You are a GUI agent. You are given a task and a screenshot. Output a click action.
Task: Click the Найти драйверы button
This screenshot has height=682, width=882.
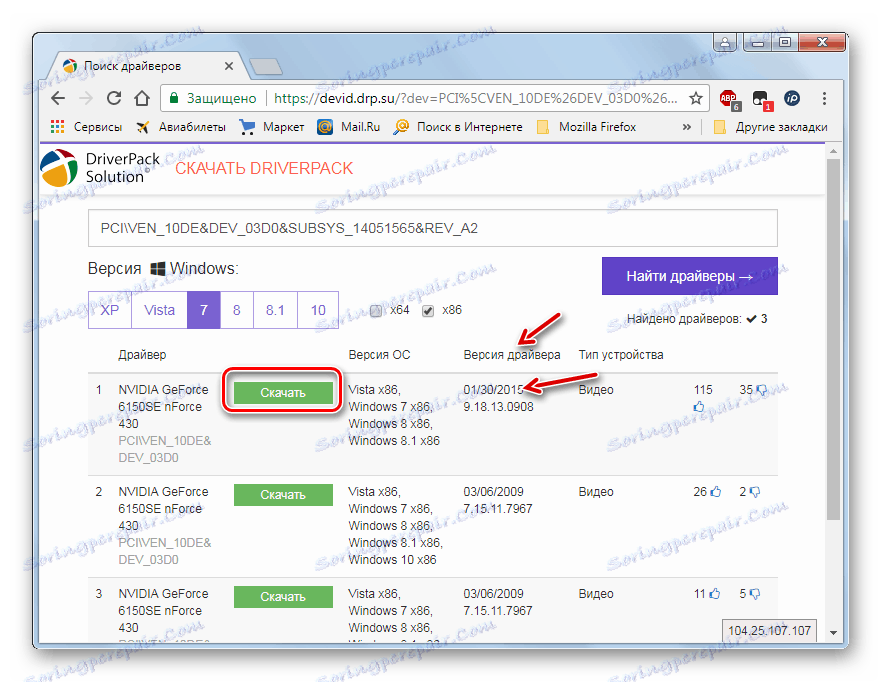click(690, 276)
